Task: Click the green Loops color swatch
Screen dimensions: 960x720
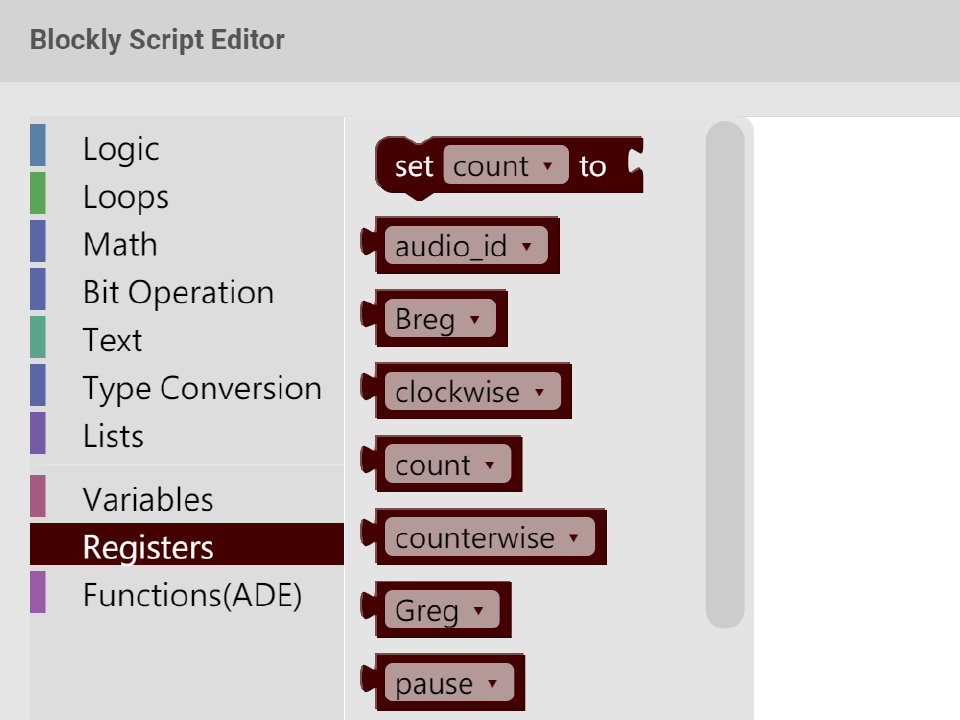Action: (x=38, y=194)
